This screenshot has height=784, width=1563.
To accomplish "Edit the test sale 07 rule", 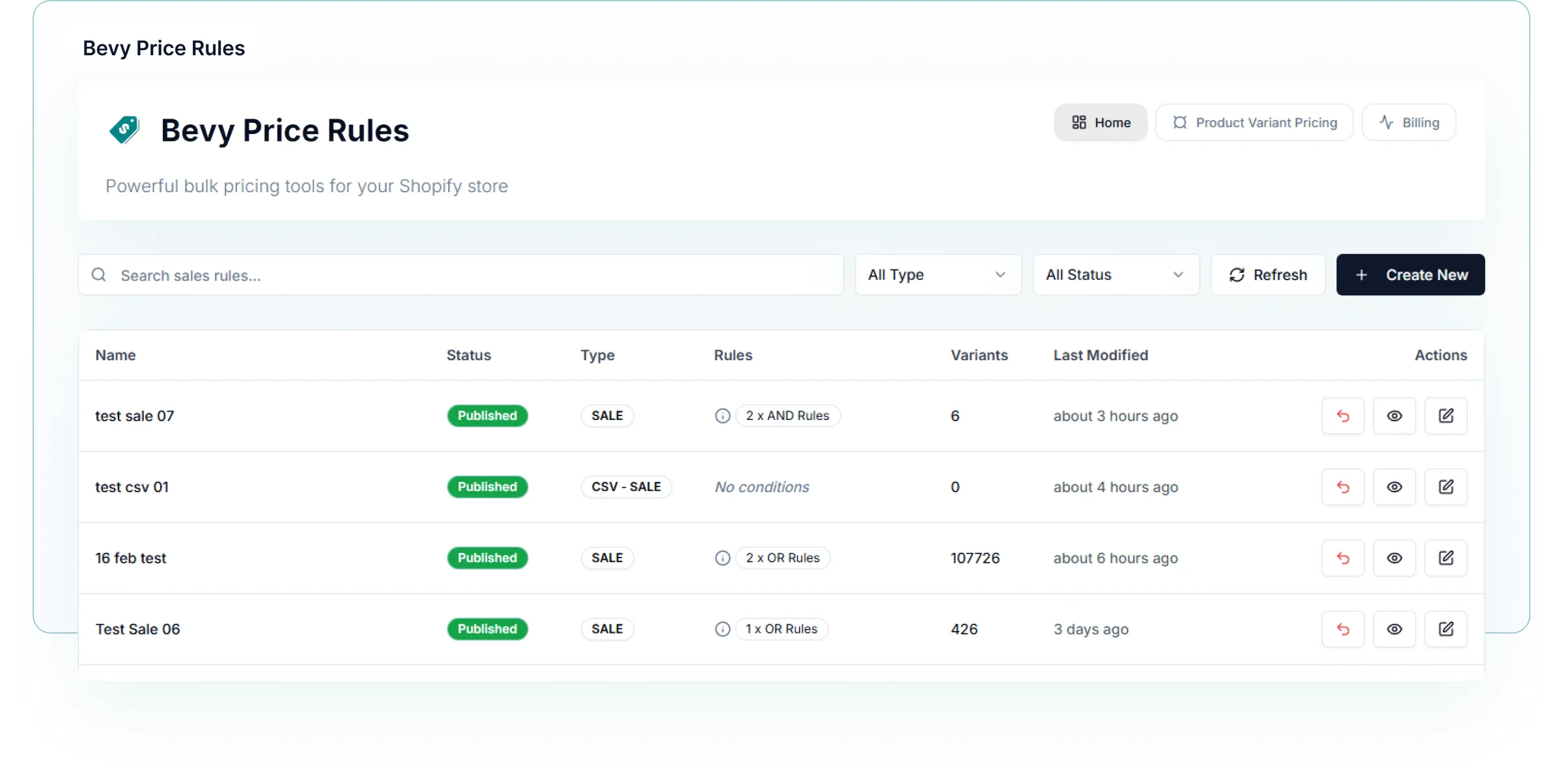I will (1445, 415).
